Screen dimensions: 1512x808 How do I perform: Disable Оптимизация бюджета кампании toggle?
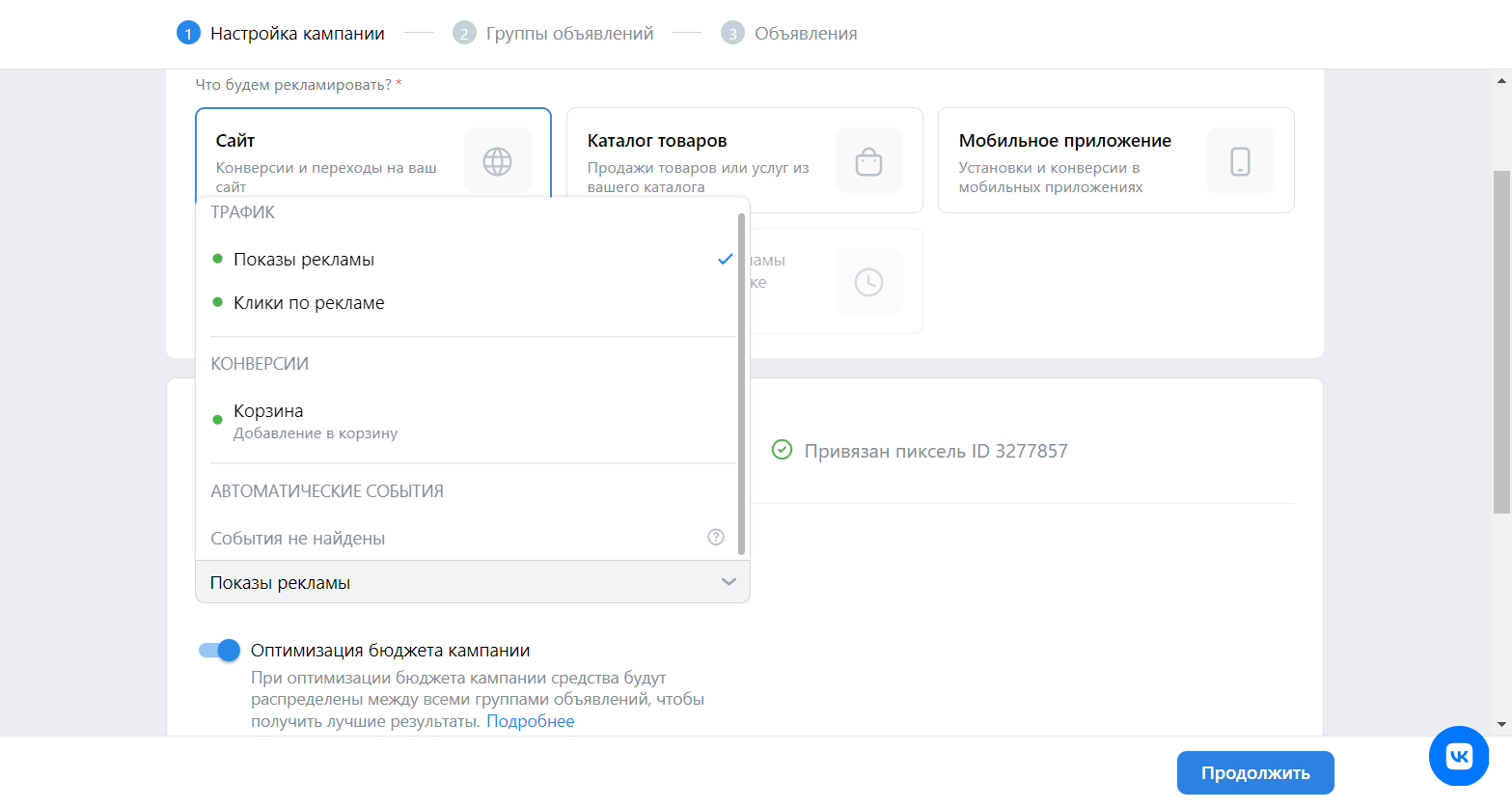[x=219, y=651]
